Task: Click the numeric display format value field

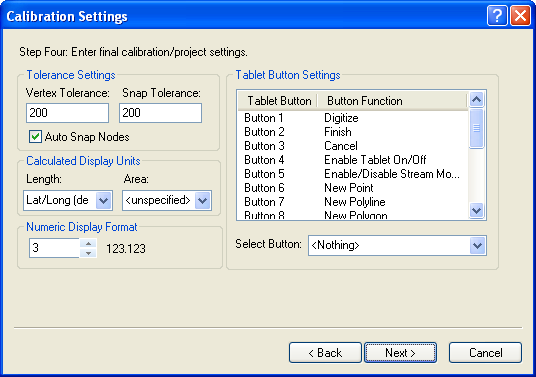Action: pos(54,248)
